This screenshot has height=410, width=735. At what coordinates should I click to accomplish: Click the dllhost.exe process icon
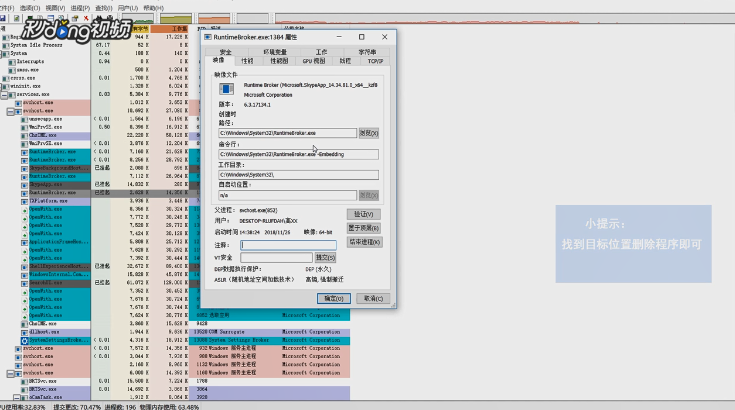pyautogui.click(x=25, y=332)
